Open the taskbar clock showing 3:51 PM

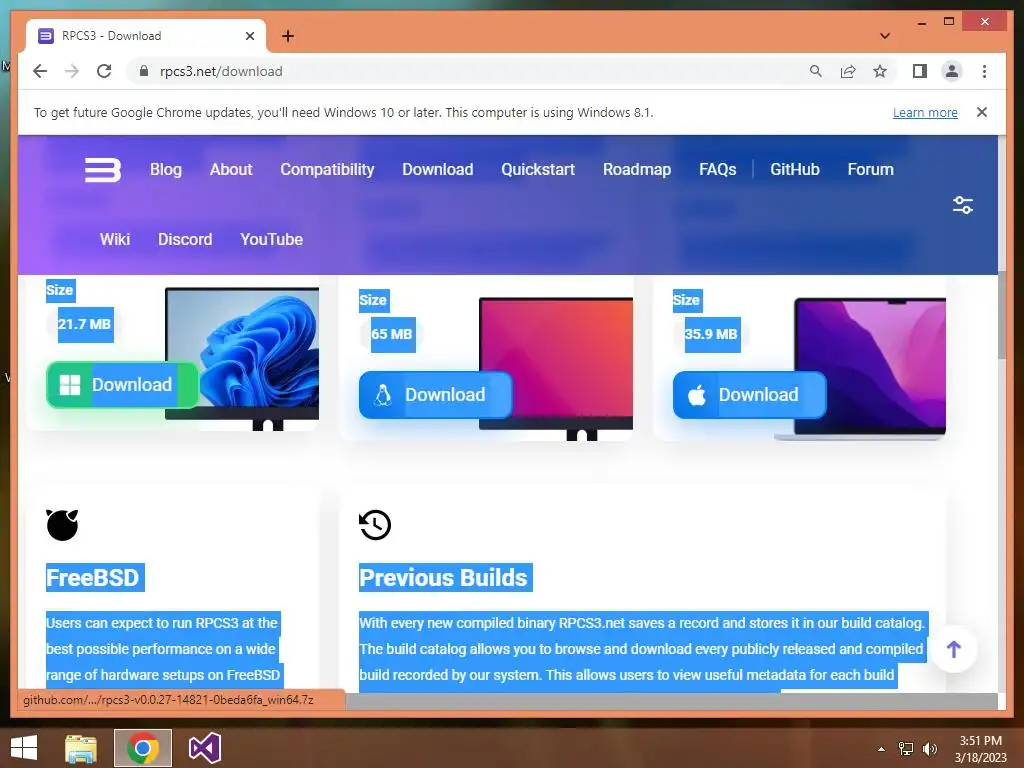click(980, 749)
